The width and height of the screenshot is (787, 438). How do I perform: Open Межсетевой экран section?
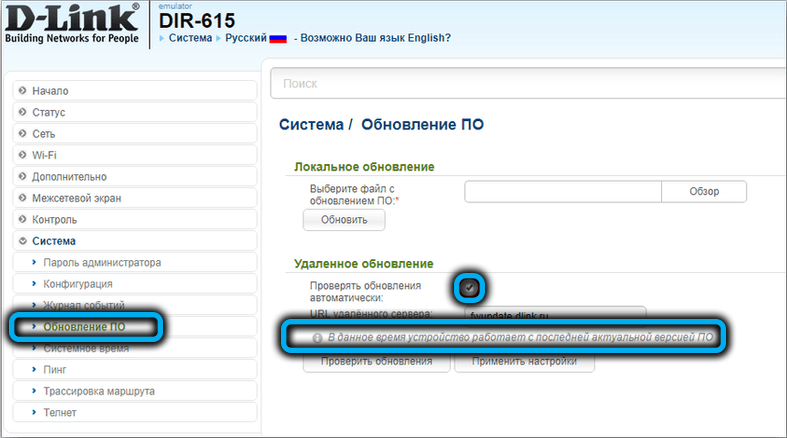click(76, 198)
